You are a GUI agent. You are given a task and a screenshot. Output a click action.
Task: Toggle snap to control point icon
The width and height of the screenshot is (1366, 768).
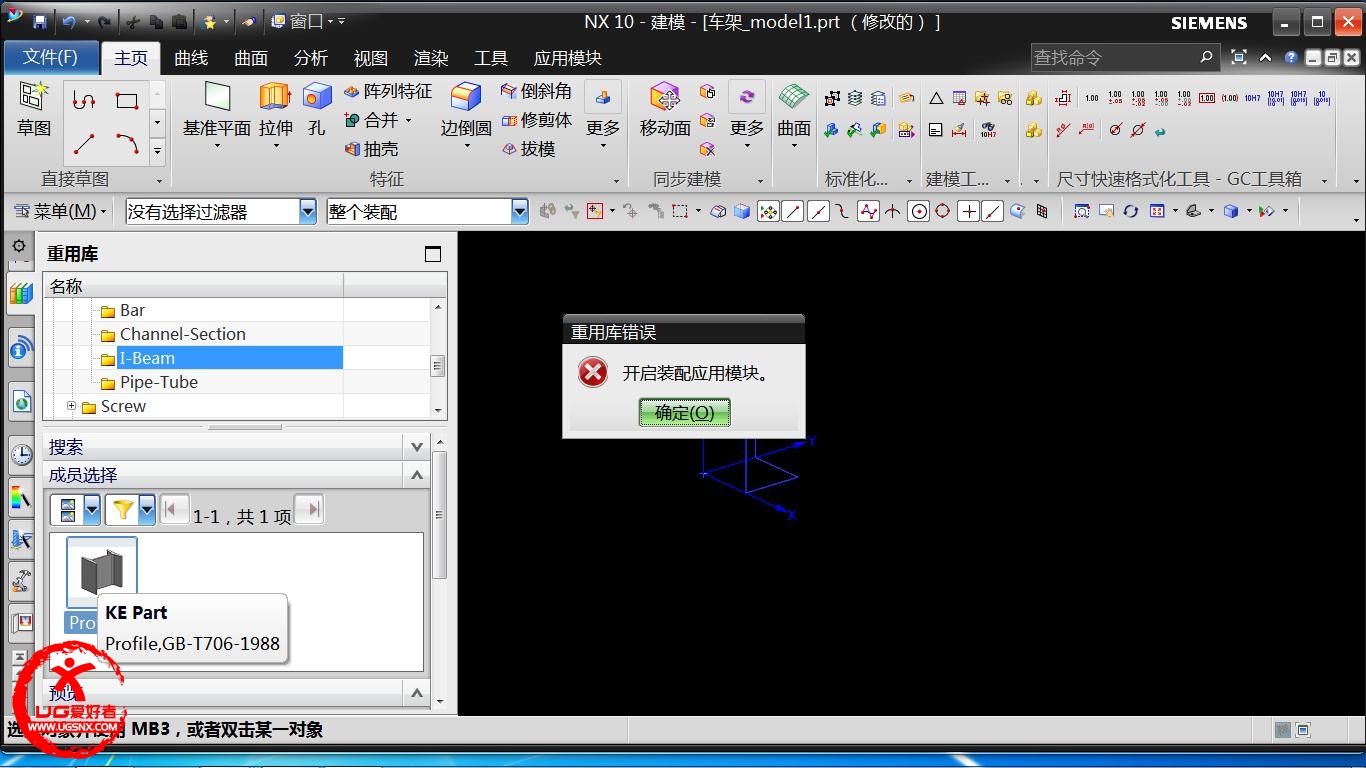(842, 211)
